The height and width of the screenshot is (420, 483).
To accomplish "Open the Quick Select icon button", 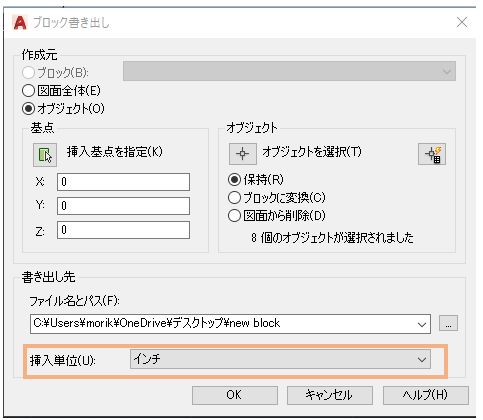I will [432, 154].
